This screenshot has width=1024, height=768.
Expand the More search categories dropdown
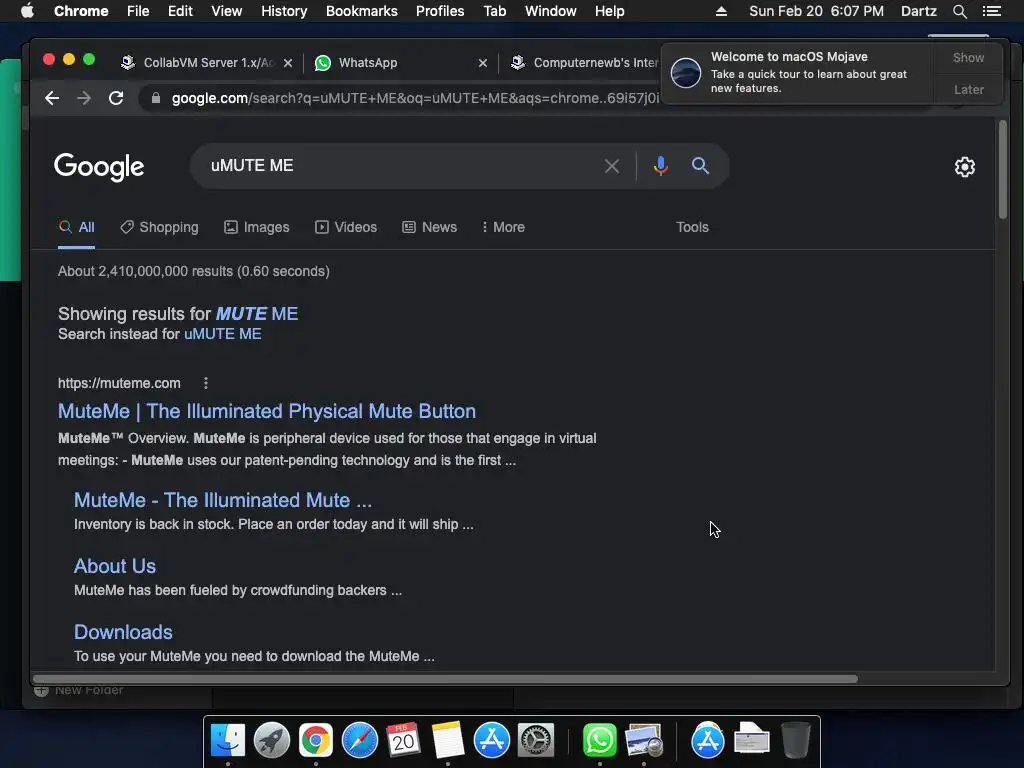tap(503, 227)
